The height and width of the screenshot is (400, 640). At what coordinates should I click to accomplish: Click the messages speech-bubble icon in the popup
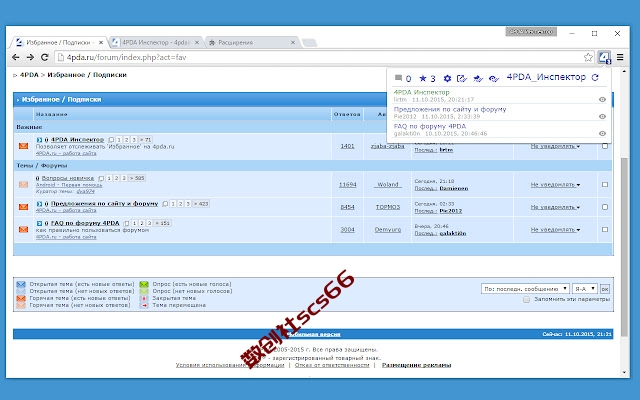(398, 78)
